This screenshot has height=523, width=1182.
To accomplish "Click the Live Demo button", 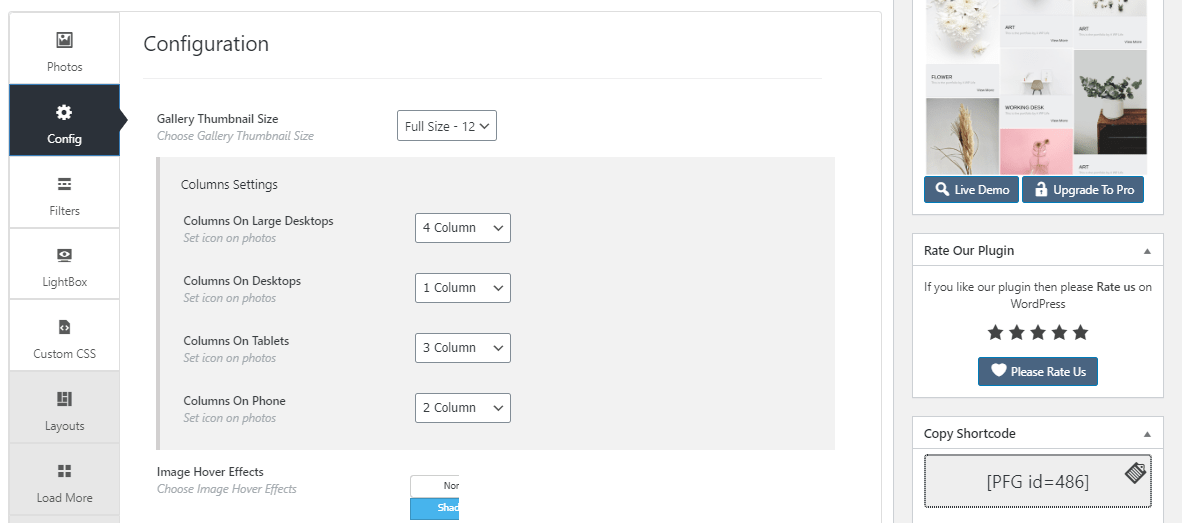I will (972, 189).
